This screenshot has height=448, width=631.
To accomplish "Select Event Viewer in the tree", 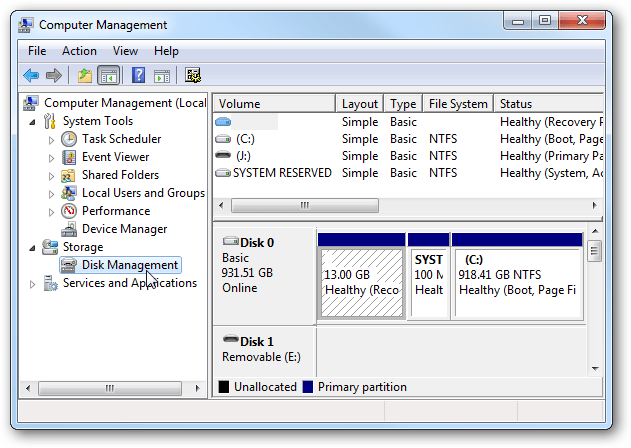I will pos(115,157).
